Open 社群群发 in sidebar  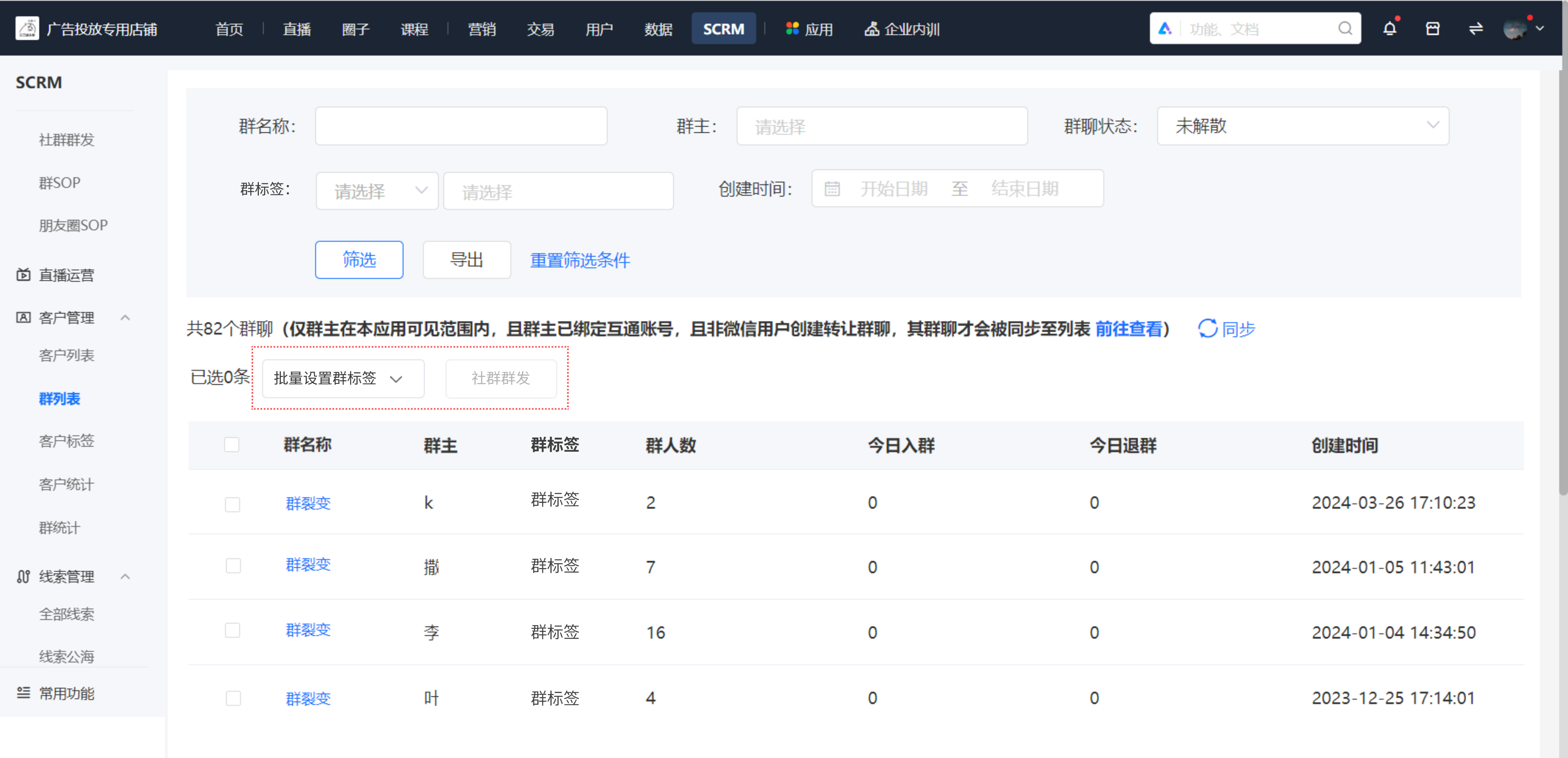point(67,140)
